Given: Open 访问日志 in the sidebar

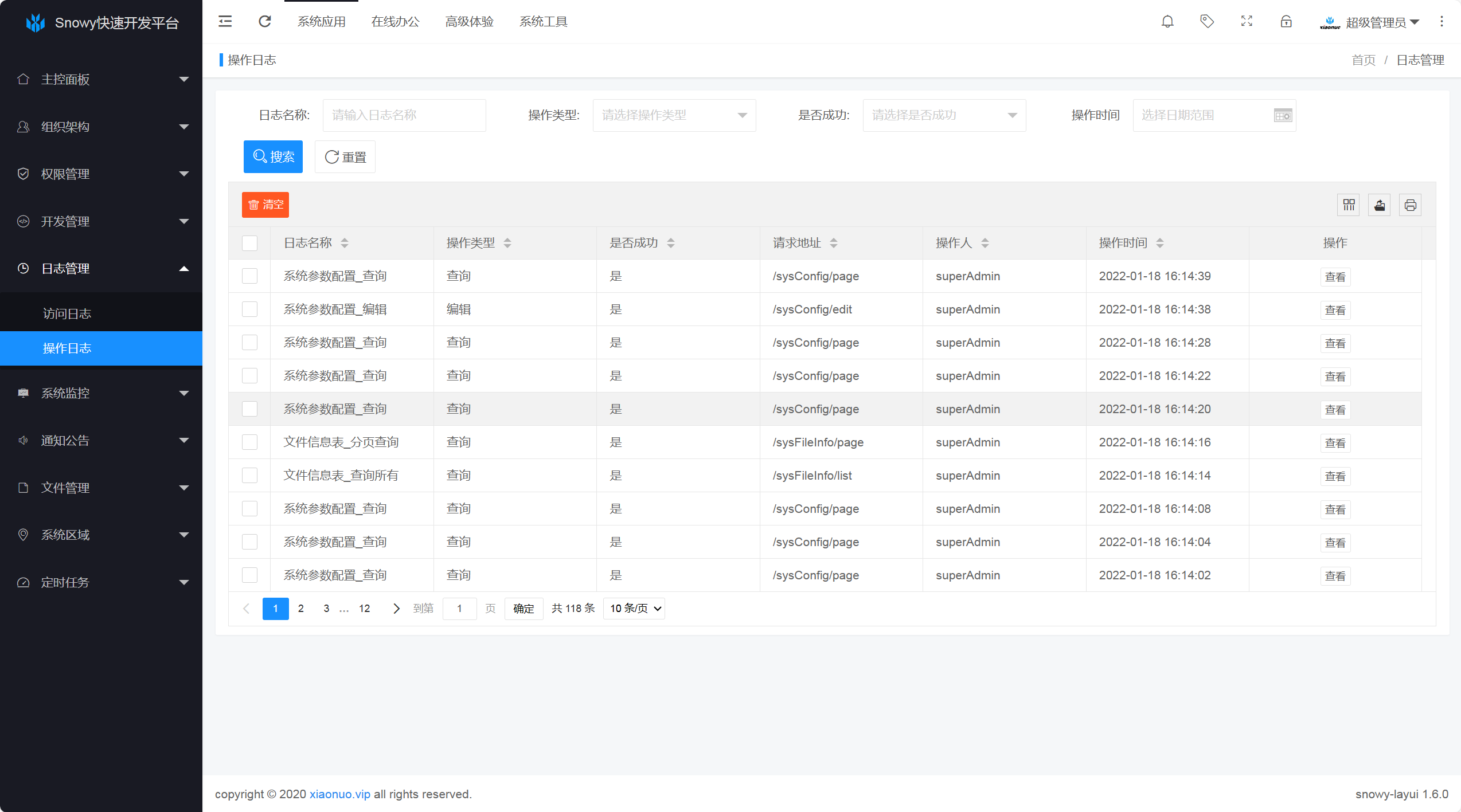Looking at the screenshot, I should click(x=67, y=313).
